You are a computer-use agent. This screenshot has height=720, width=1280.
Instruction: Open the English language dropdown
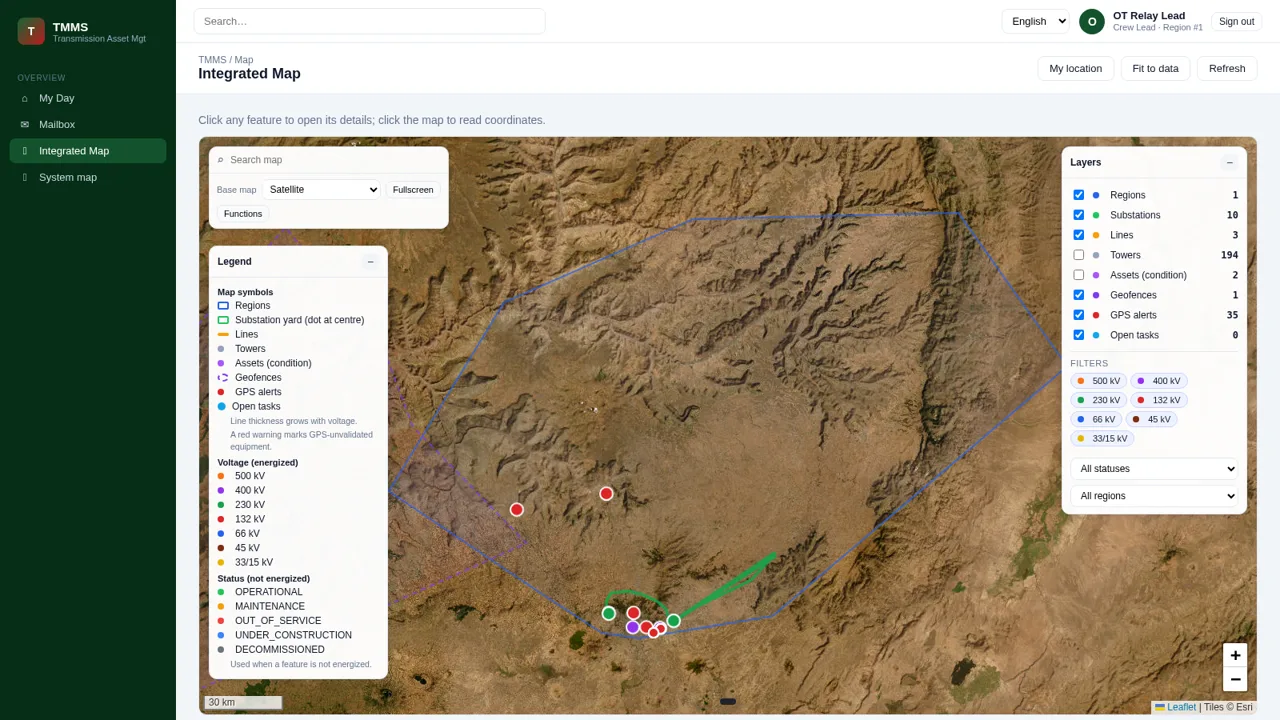(x=1035, y=21)
